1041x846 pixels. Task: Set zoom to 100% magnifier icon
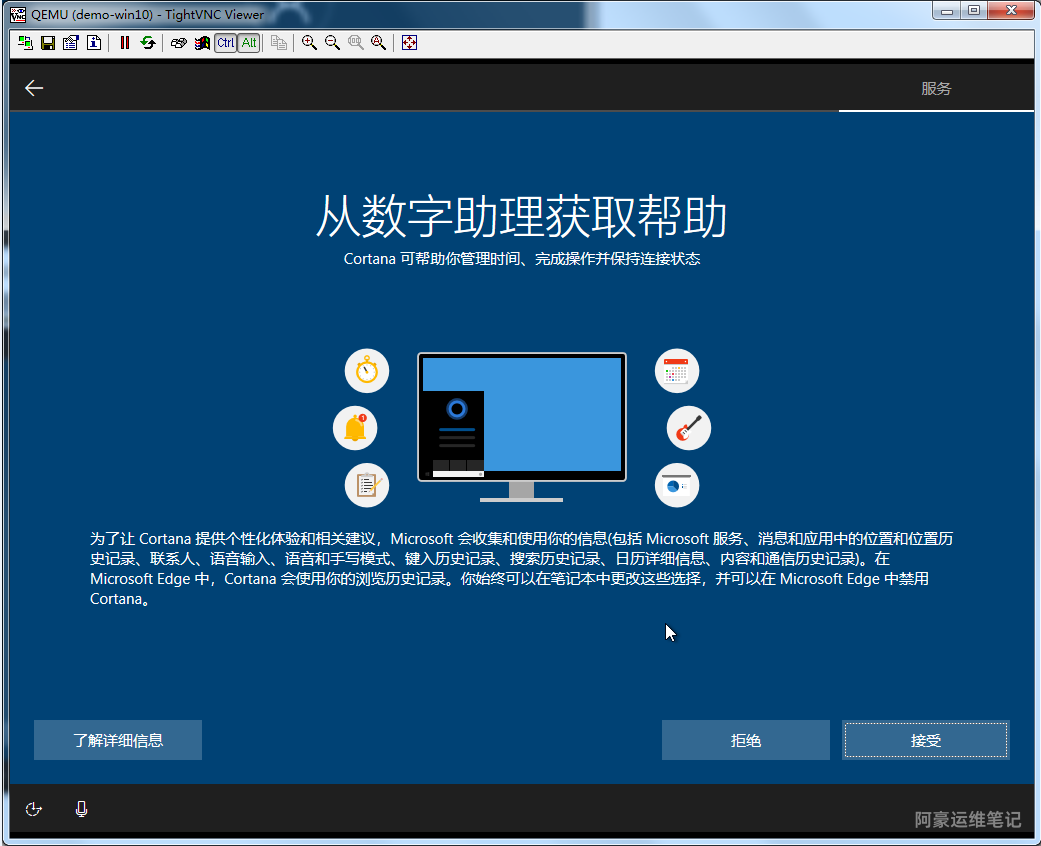(356, 43)
